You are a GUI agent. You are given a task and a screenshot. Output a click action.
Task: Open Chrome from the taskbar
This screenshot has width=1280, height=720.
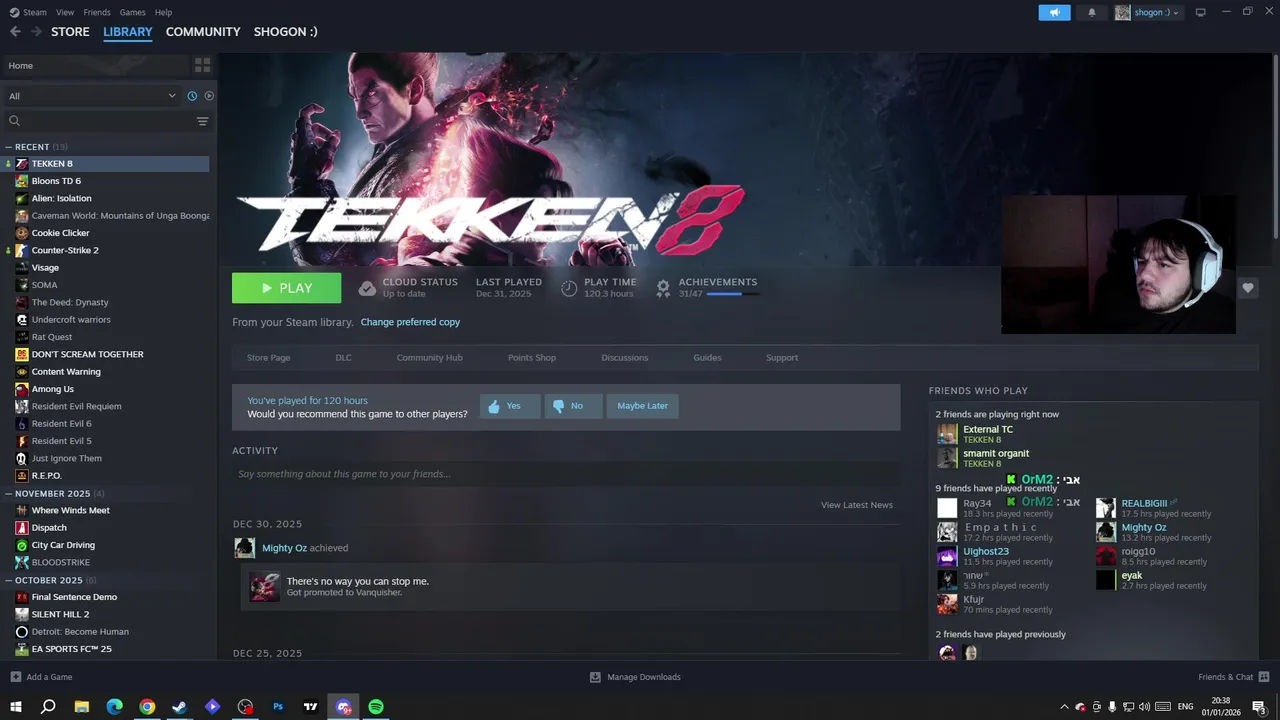147,707
